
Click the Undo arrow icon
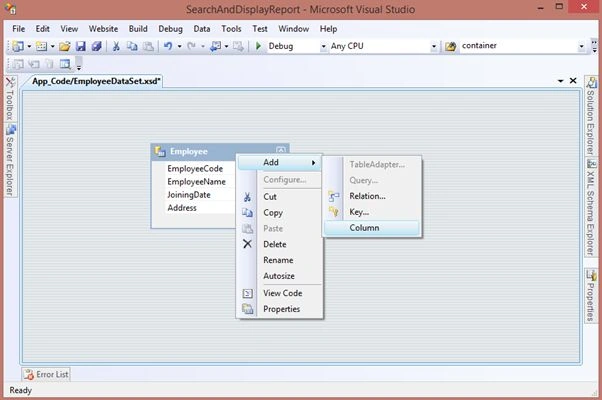point(168,46)
